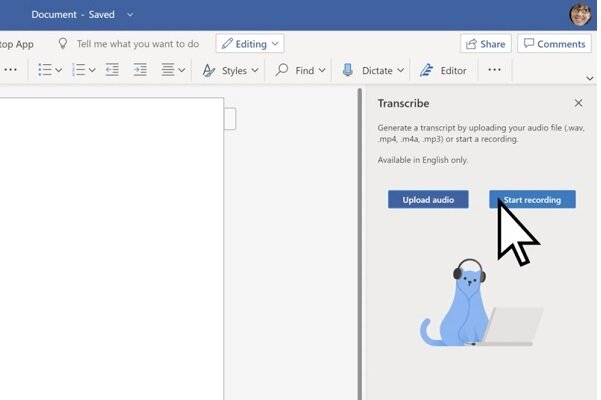Expand the document title dropdown chevron
Viewport: 601px width, 400px height.
click(130, 15)
